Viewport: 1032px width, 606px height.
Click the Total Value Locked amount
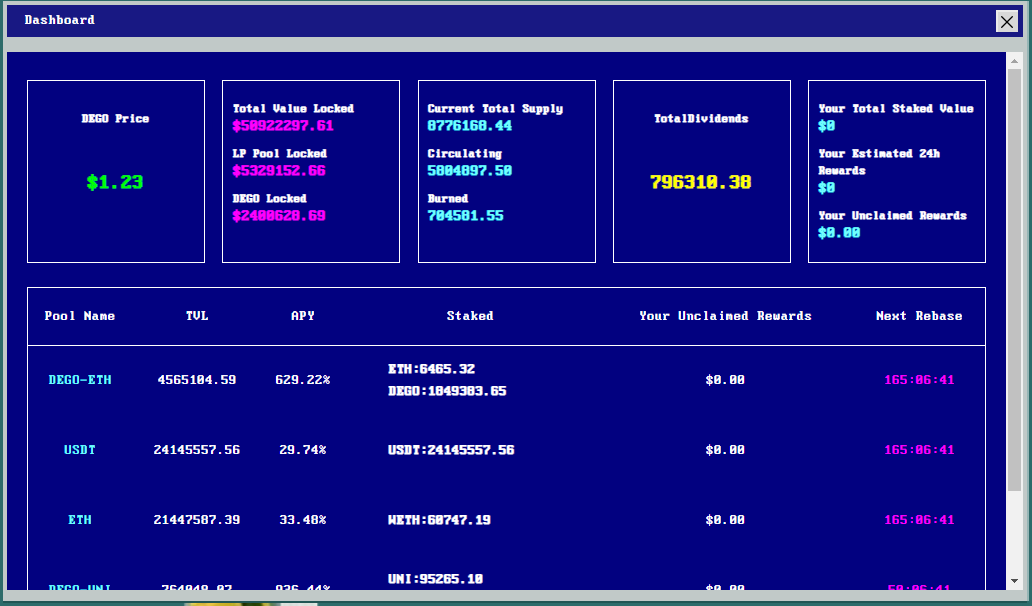pyautogui.click(x=283, y=126)
